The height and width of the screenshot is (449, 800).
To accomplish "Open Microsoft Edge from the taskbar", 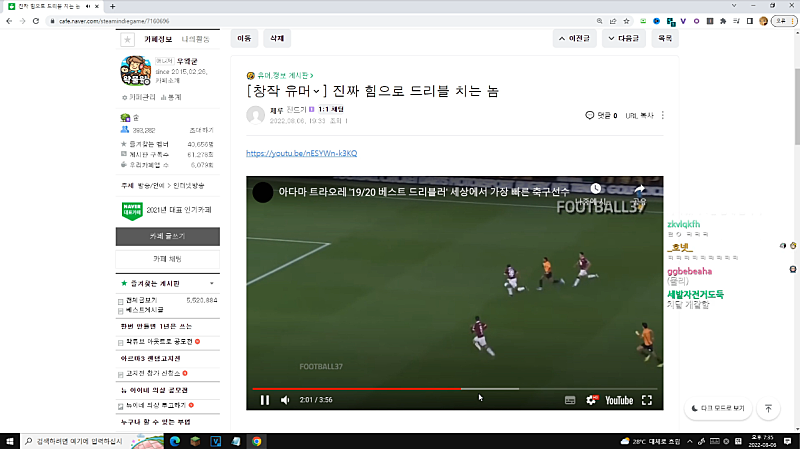I will tap(175, 441).
